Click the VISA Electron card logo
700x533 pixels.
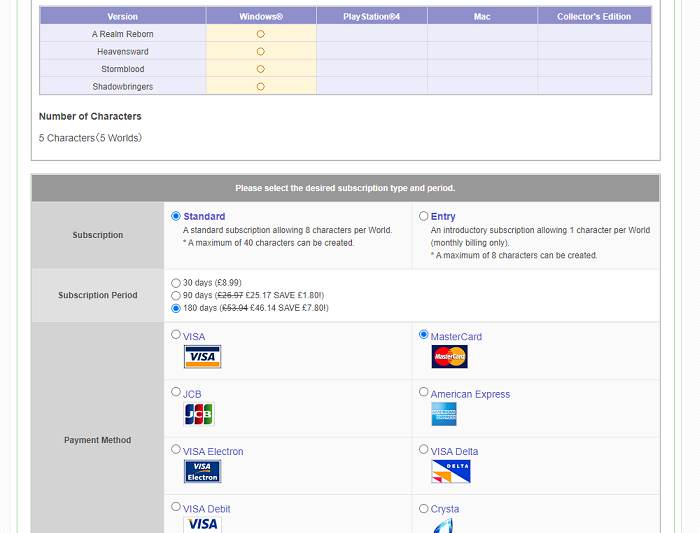coord(202,471)
